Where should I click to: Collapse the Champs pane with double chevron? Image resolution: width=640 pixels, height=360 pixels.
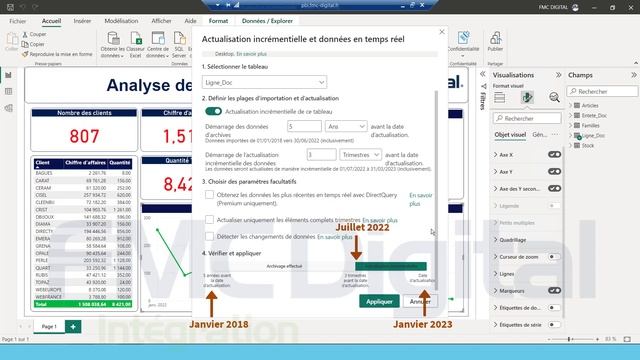coord(633,75)
